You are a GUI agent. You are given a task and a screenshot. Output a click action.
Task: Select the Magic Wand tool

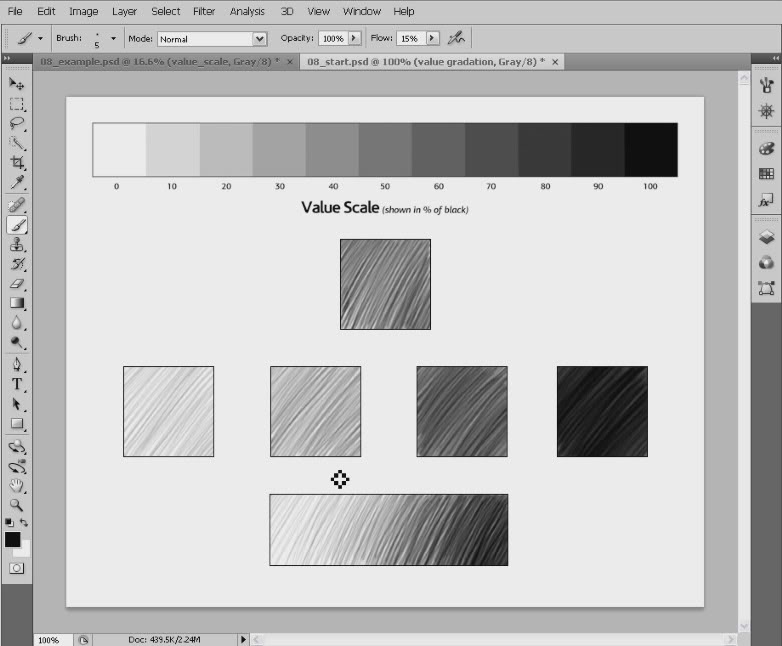tap(16, 143)
